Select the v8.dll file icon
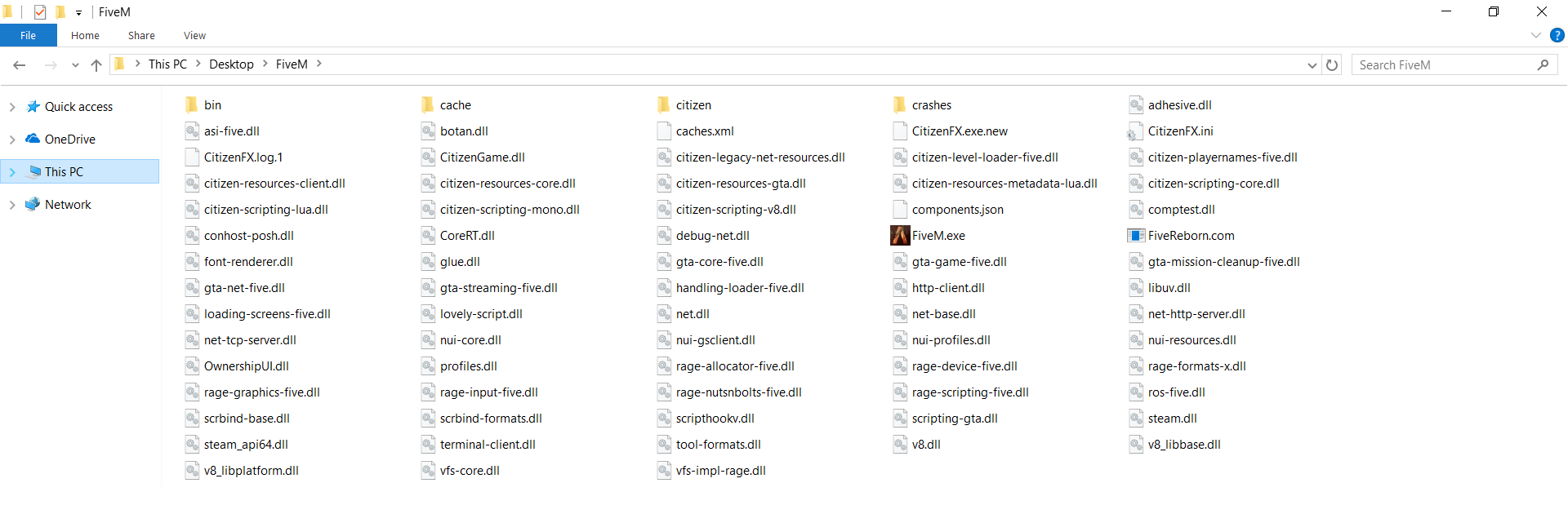 tap(900, 445)
